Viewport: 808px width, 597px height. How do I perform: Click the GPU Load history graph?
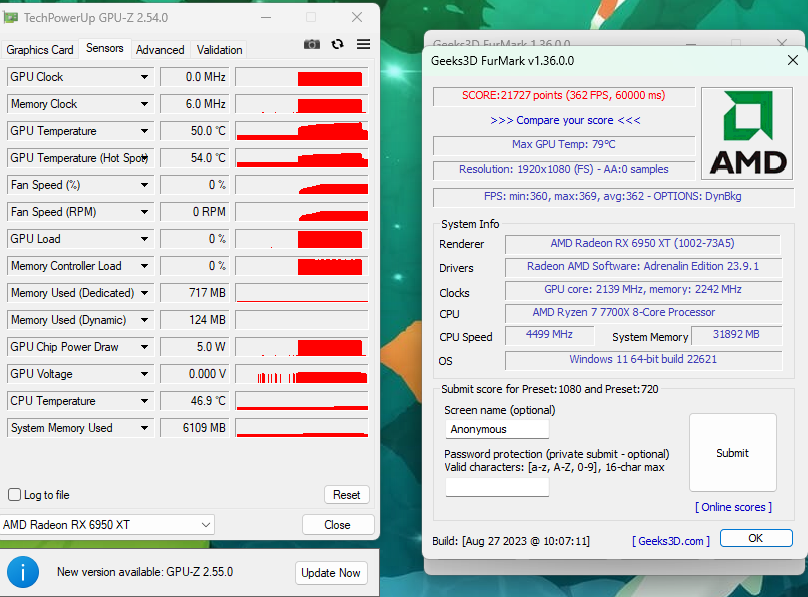pyautogui.click(x=302, y=239)
